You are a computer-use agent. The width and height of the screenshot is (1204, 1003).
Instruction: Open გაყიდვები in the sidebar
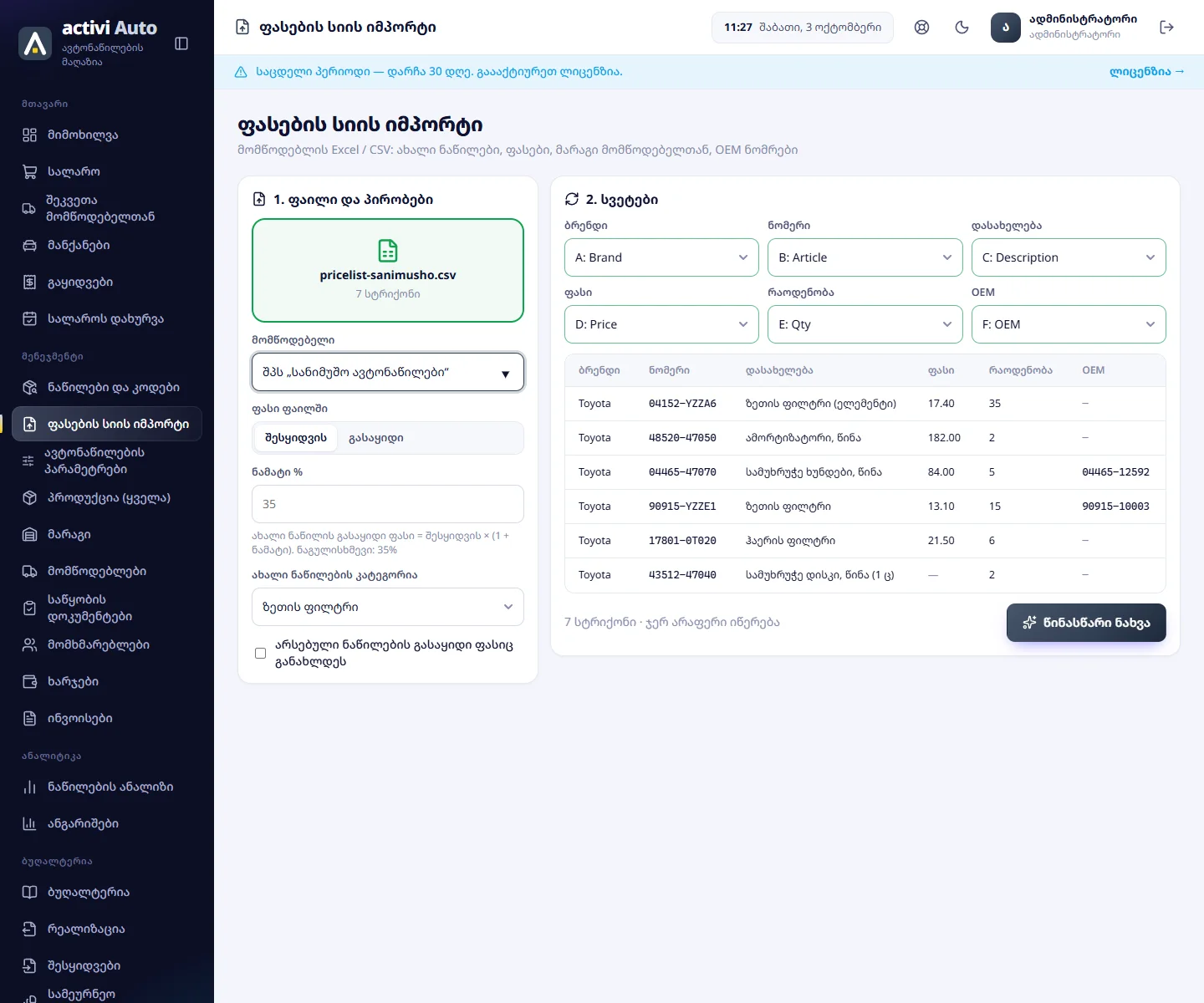[x=107, y=282]
